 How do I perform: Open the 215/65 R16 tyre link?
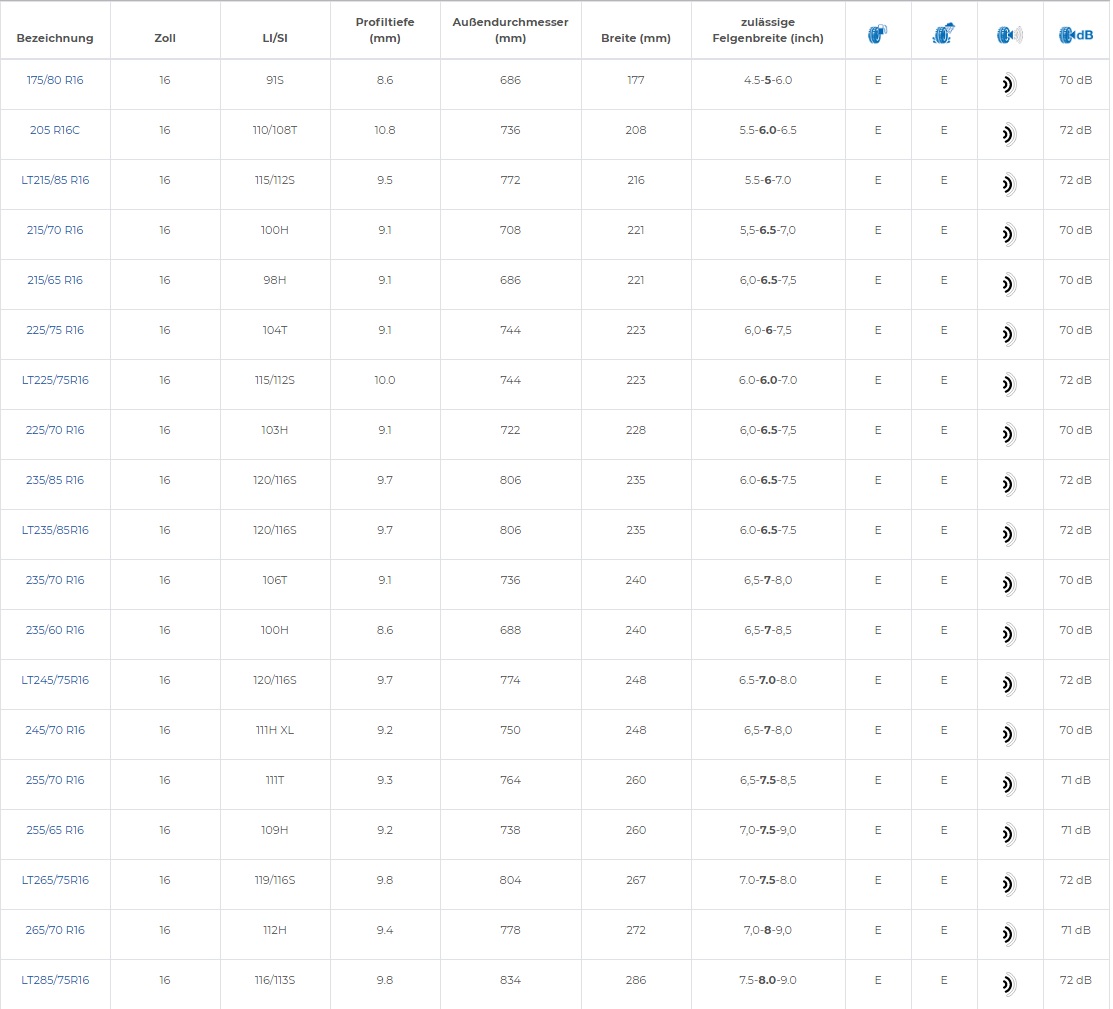55,280
